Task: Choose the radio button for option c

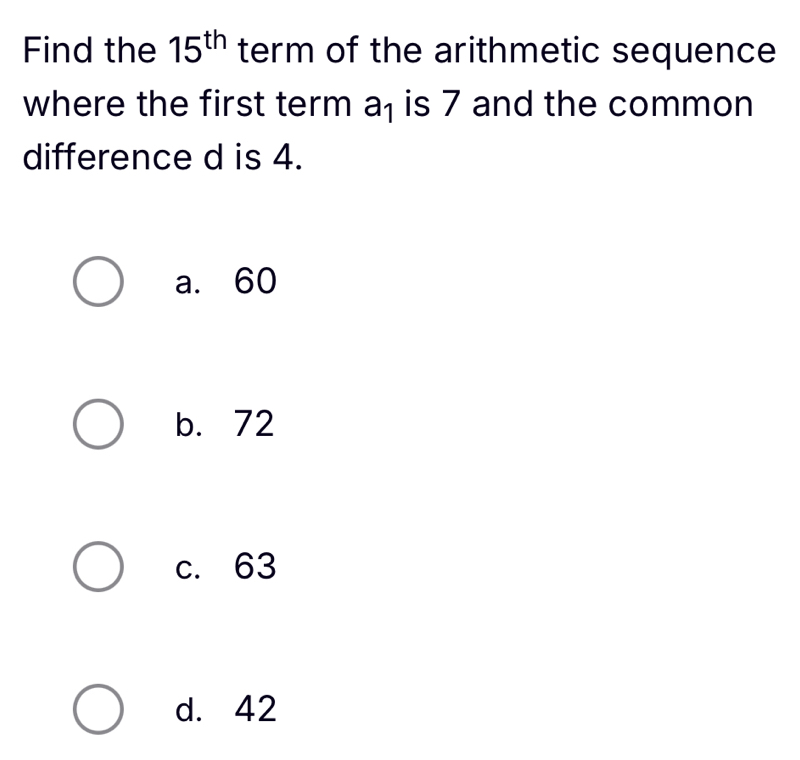Action: point(98,568)
